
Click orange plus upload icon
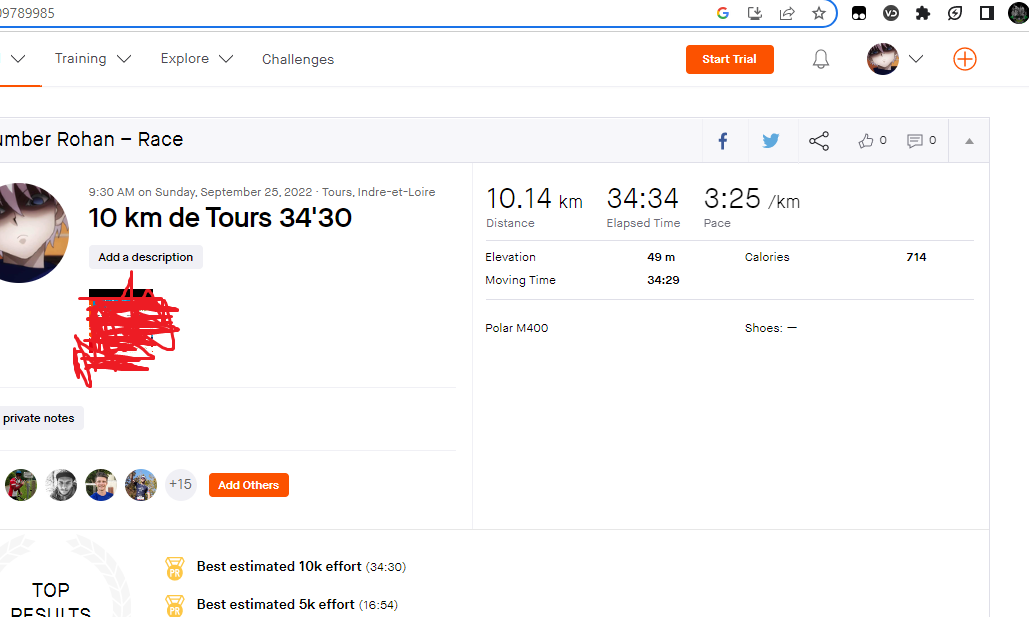pyautogui.click(x=964, y=59)
